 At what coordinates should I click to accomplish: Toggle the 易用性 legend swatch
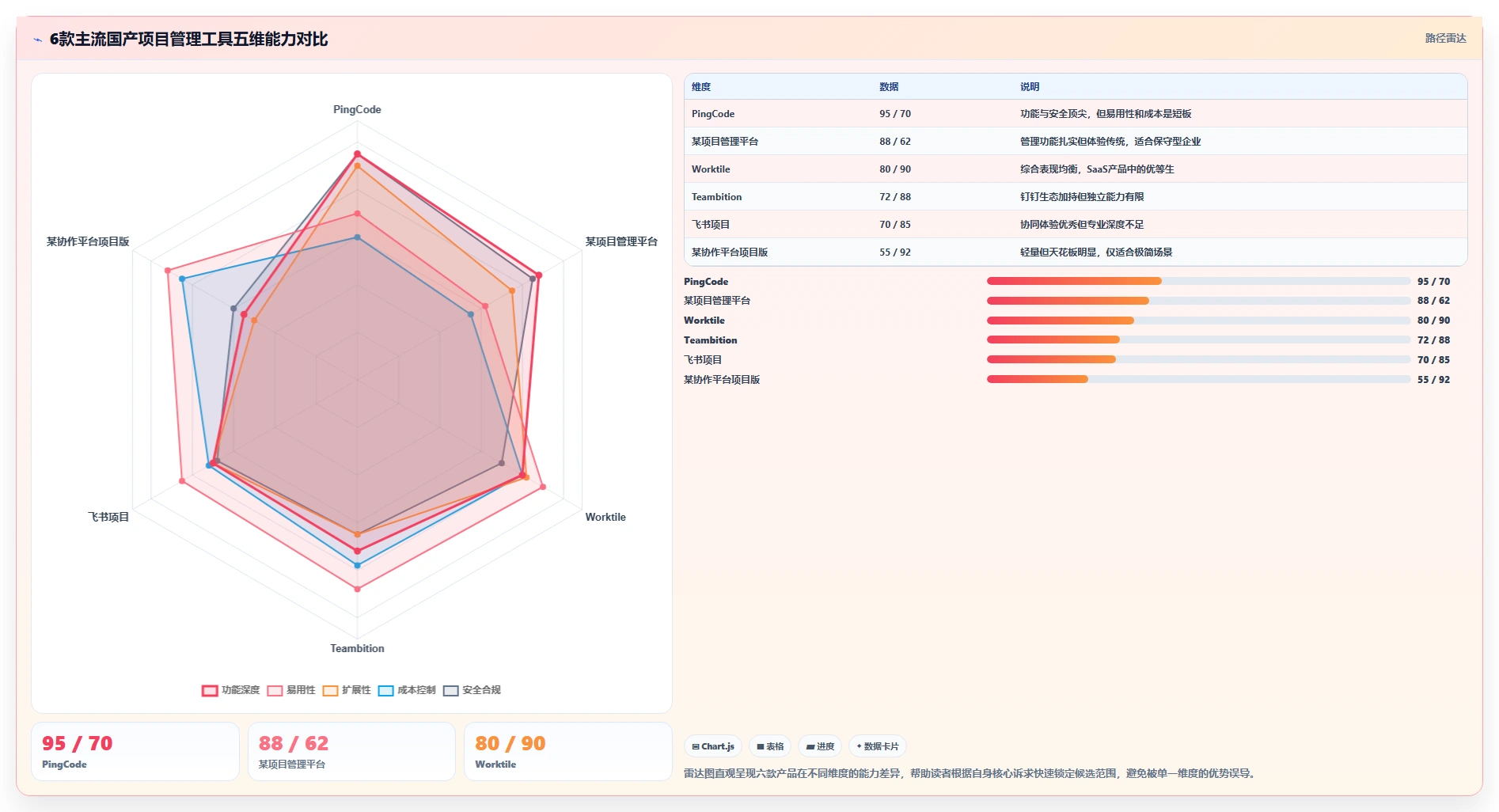(x=275, y=691)
